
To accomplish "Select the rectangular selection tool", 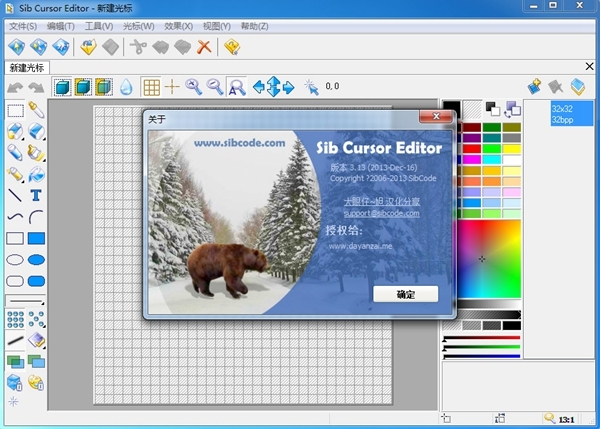I will [15, 111].
